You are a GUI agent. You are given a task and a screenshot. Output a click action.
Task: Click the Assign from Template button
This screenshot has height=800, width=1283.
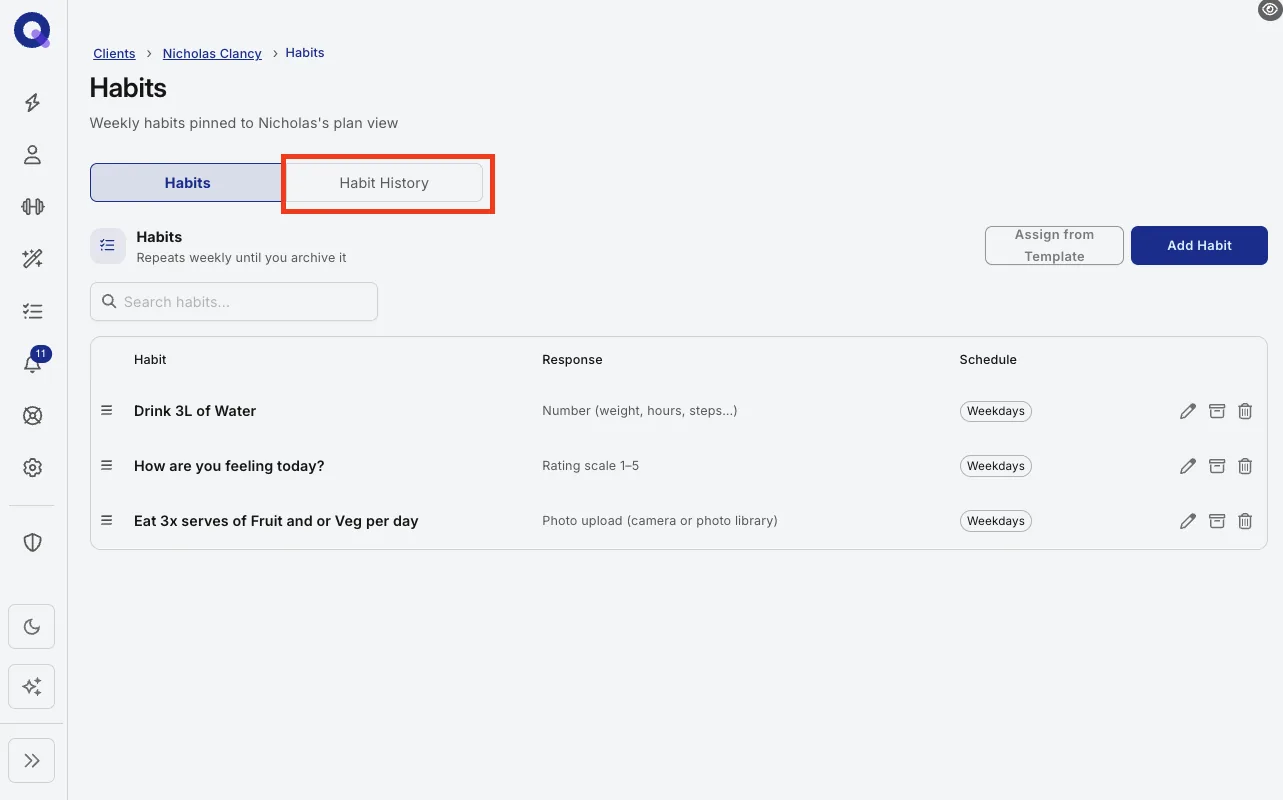(x=1054, y=246)
